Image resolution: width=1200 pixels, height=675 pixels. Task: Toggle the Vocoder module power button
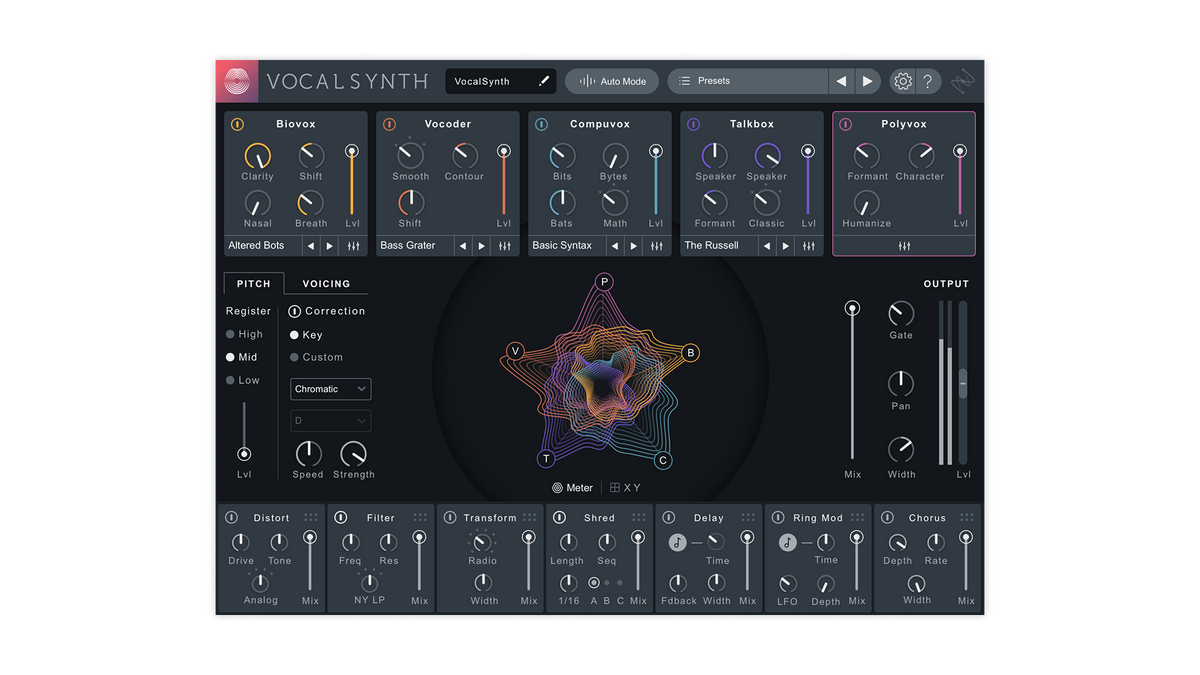[x=389, y=125]
